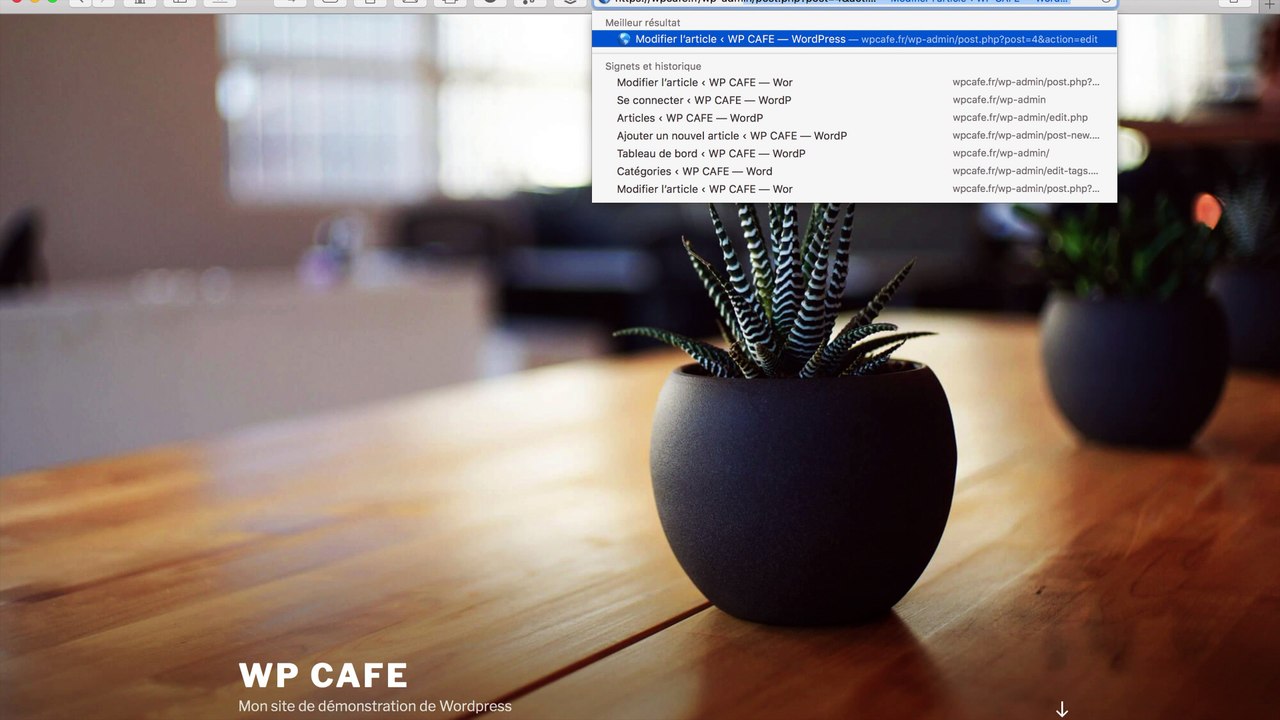Click the WP CAFE site title

tap(323, 675)
